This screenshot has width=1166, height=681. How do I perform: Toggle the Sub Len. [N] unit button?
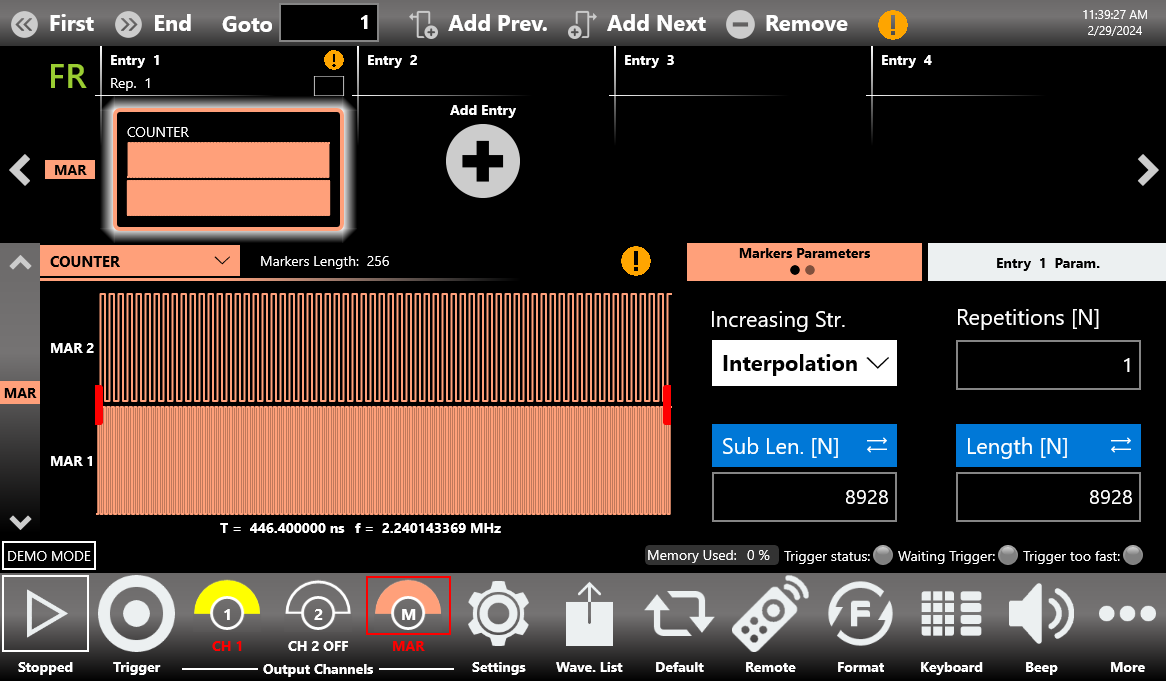coord(804,445)
